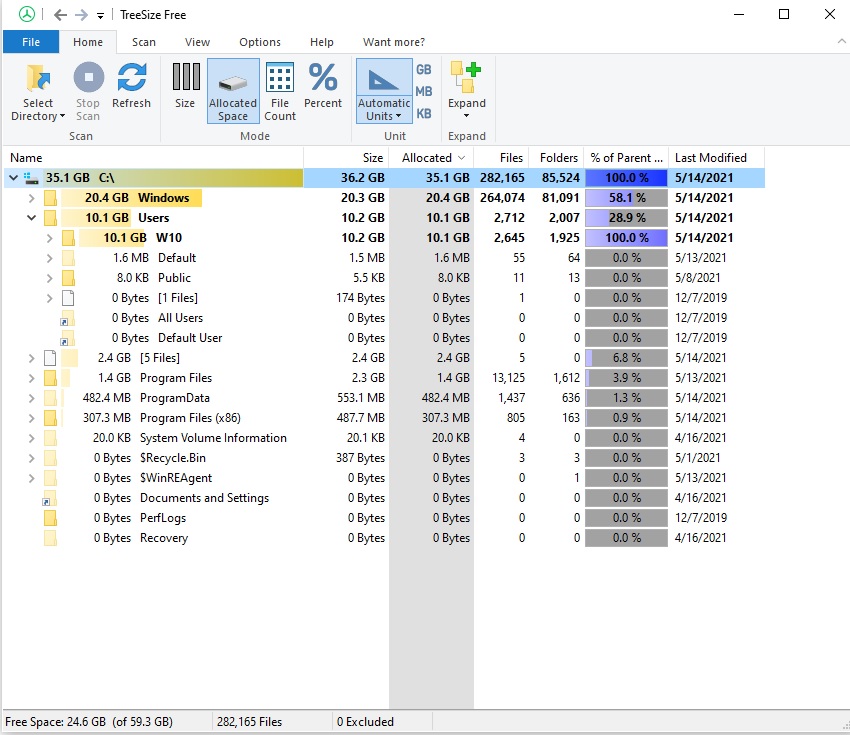Image resolution: width=850 pixels, height=735 pixels.
Task: Click the 0 Excluded status entry
Action: click(365, 722)
